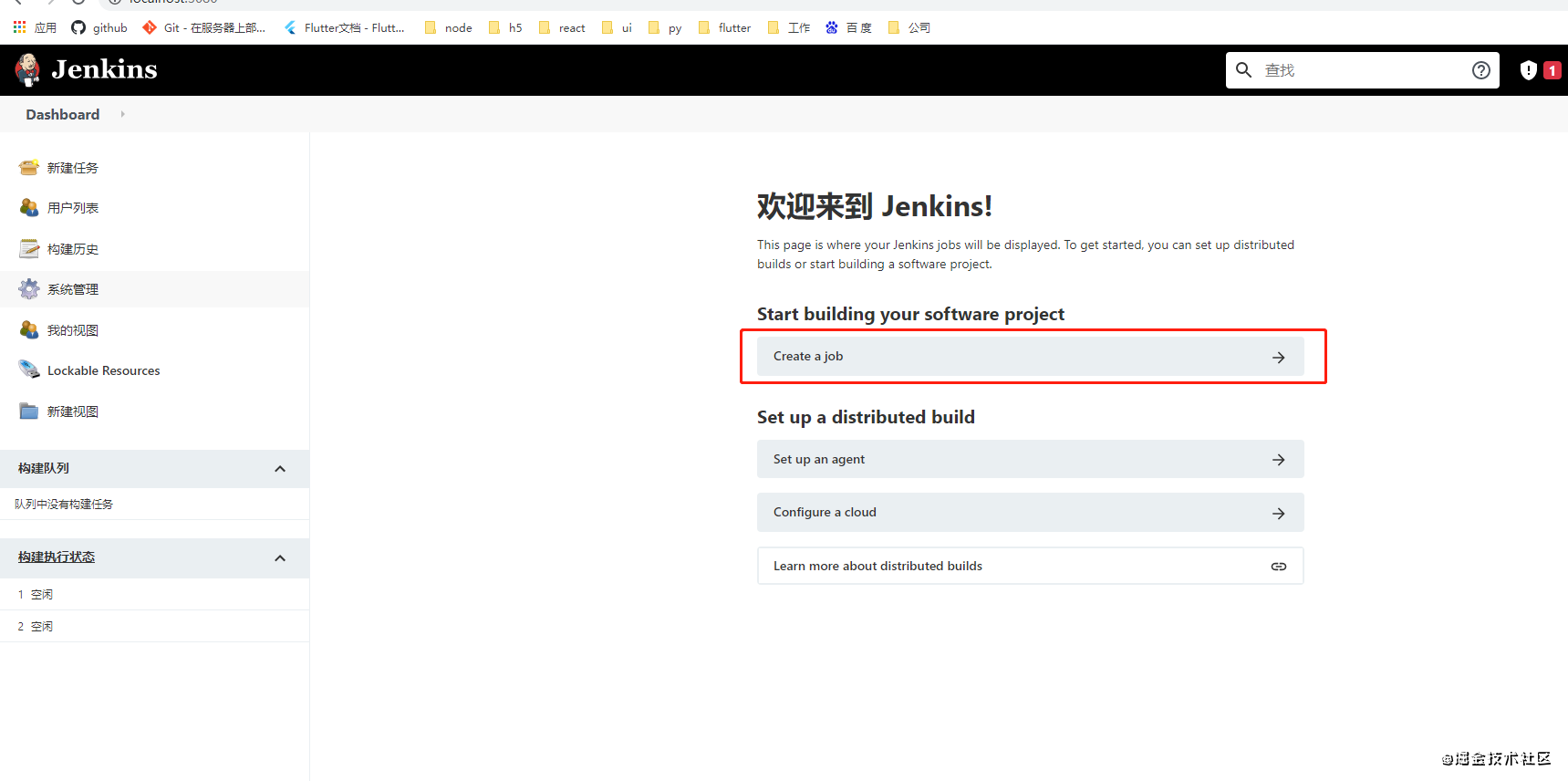Click the 用户列表 people icon
1568x781 pixels.
click(29, 208)
